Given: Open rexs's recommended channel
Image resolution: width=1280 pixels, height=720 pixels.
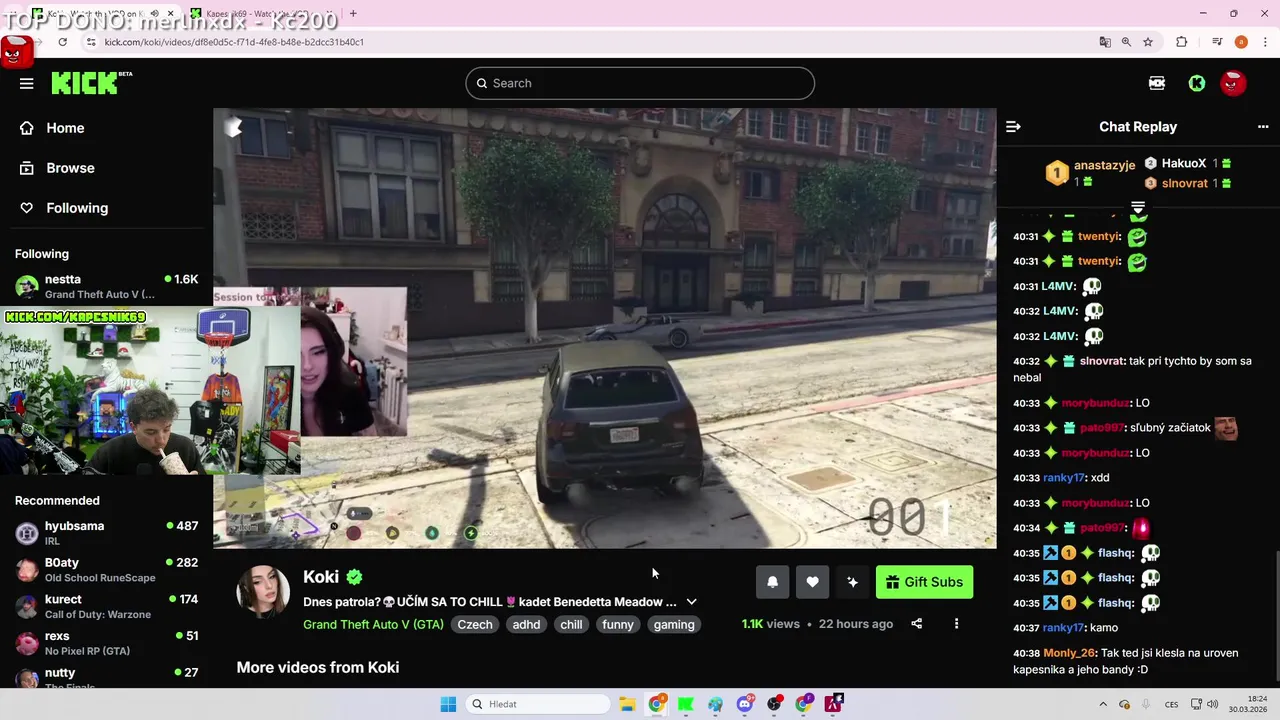Looking at the screenshot, I should point(106,643).
